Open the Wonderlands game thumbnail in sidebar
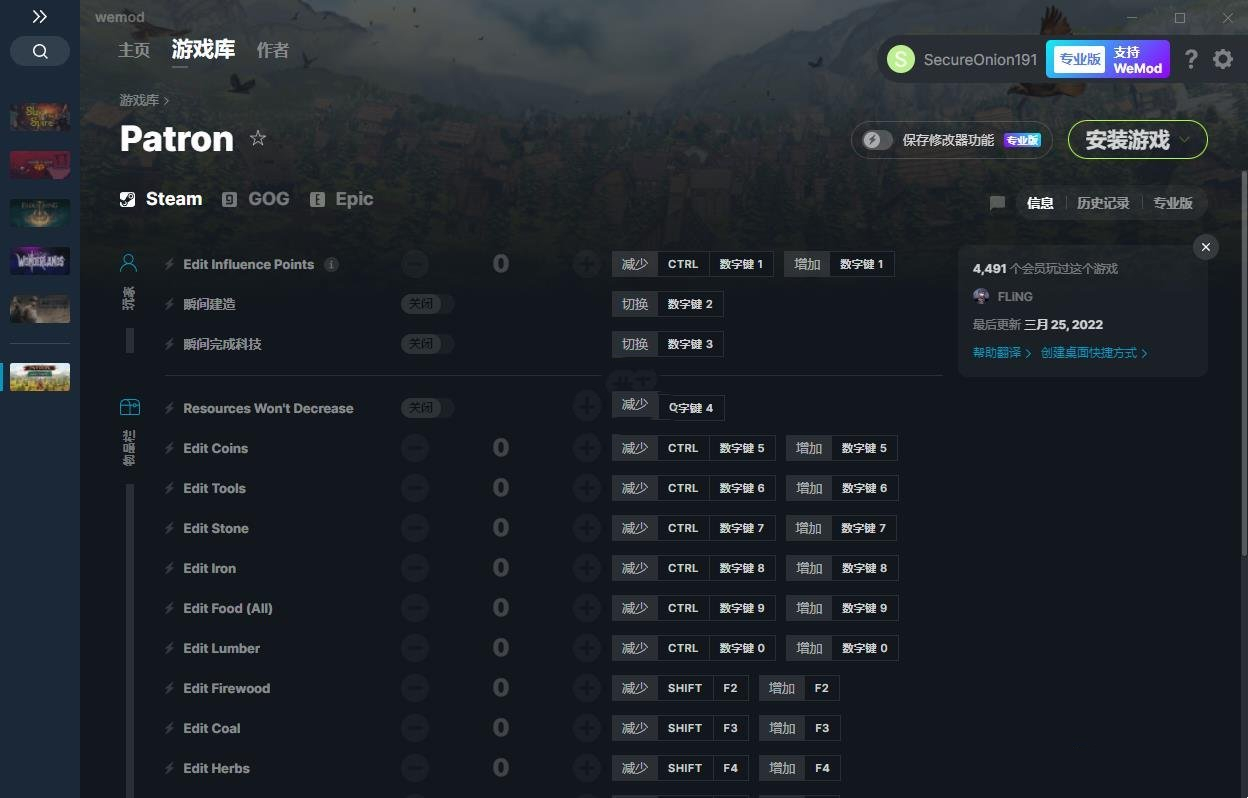 tap(40, 261)
